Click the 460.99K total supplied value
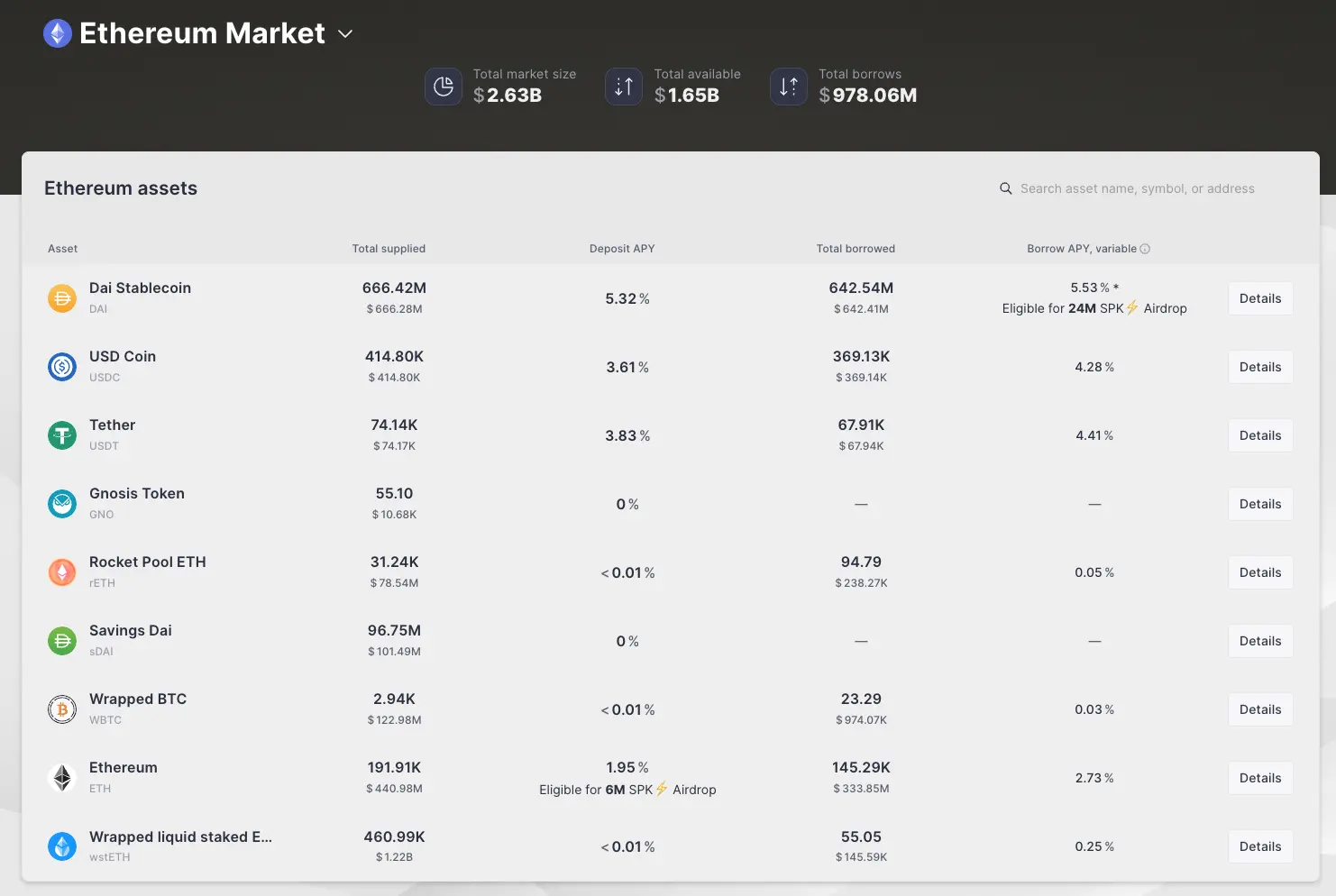 (394, 837)
